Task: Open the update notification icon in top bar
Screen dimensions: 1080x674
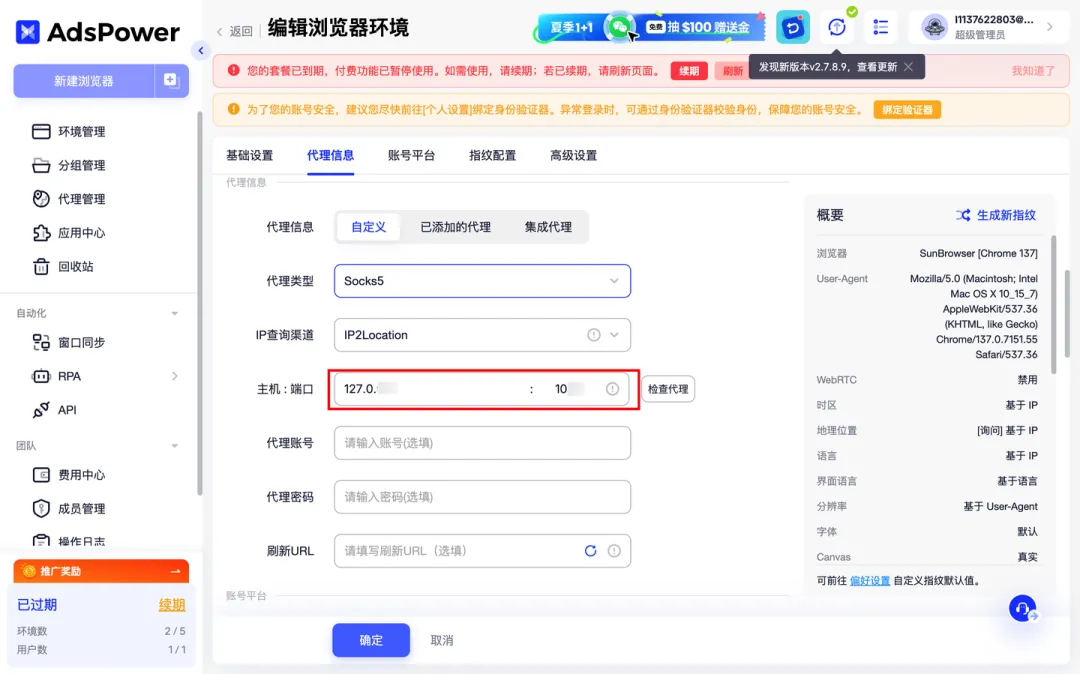Action: coord(837,27)
